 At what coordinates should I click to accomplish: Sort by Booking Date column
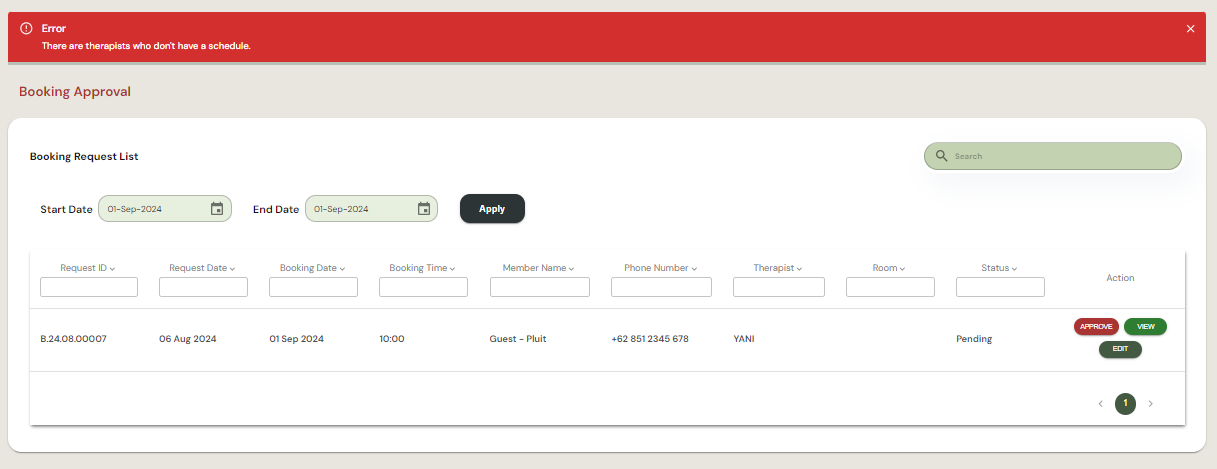tap(313, 268)
